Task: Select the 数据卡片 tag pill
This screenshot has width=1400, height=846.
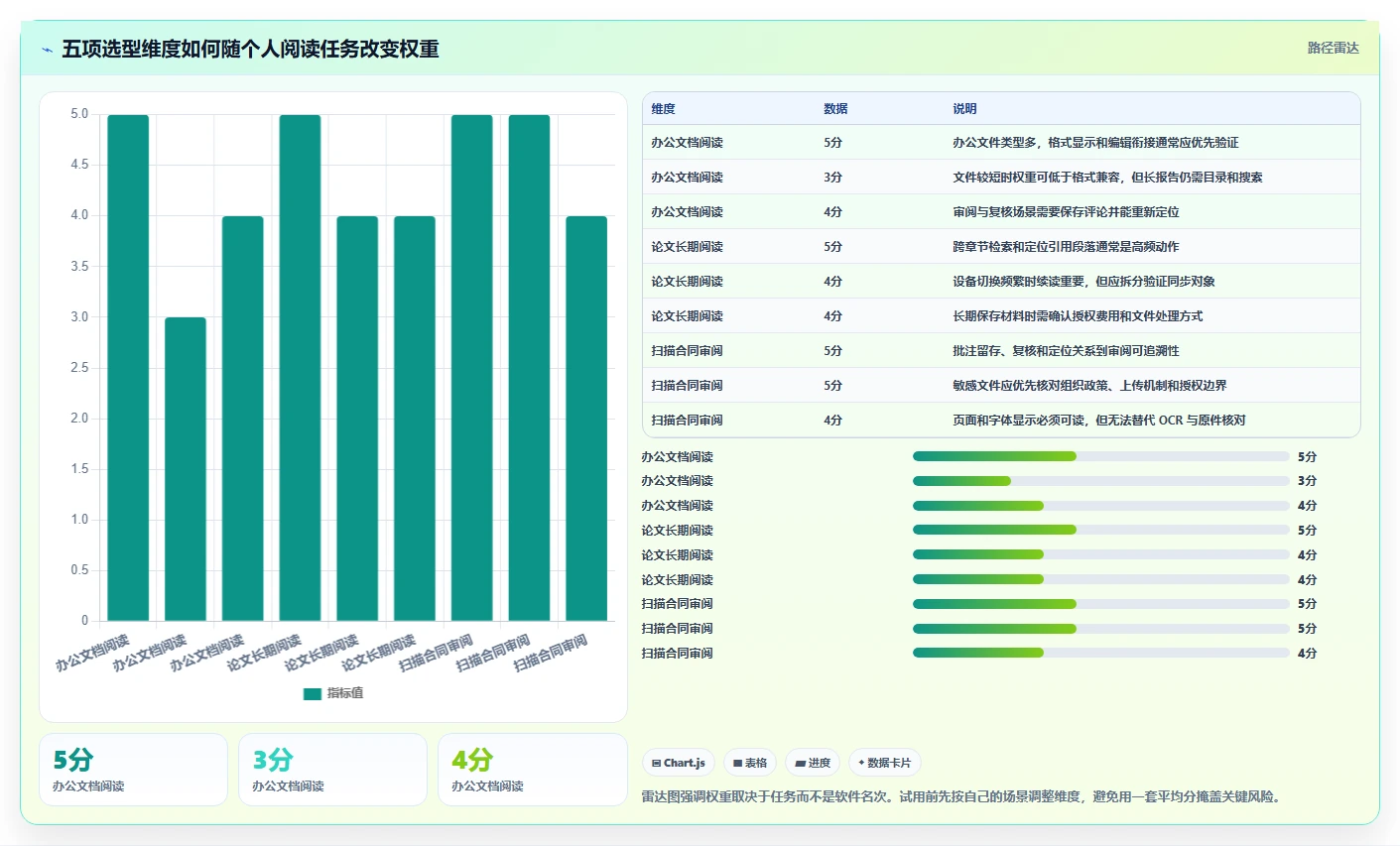Action: tap(884, 763)
